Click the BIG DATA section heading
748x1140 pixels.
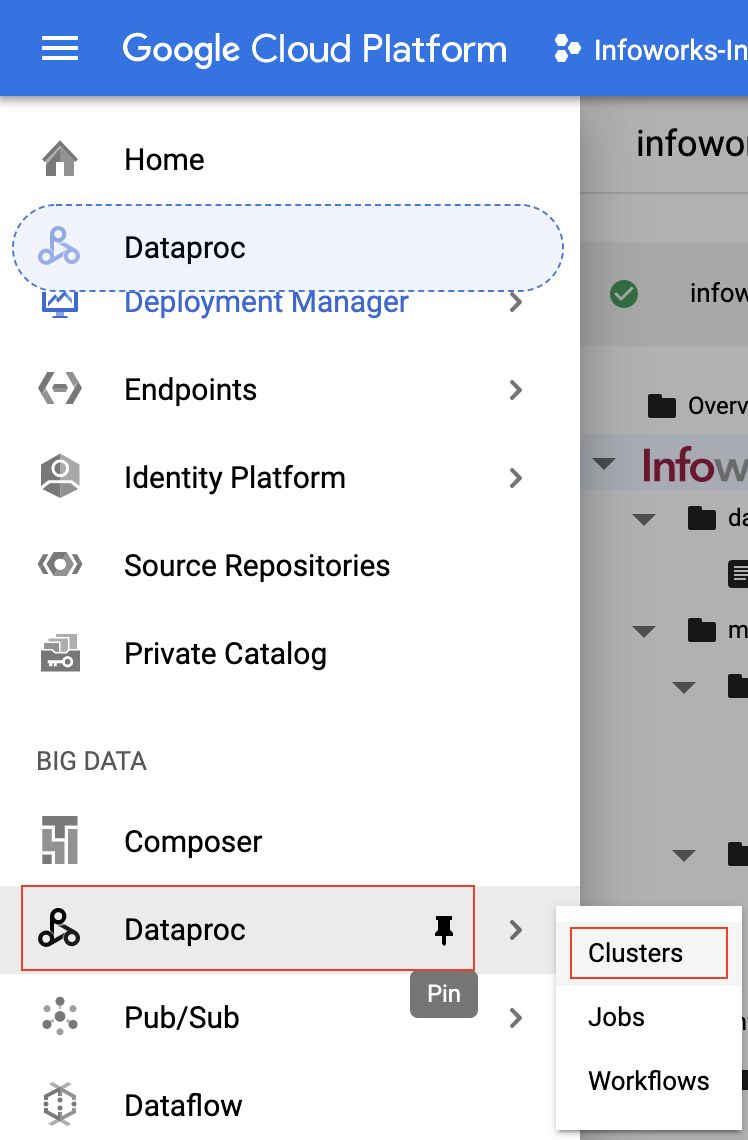tap(92, 760)
